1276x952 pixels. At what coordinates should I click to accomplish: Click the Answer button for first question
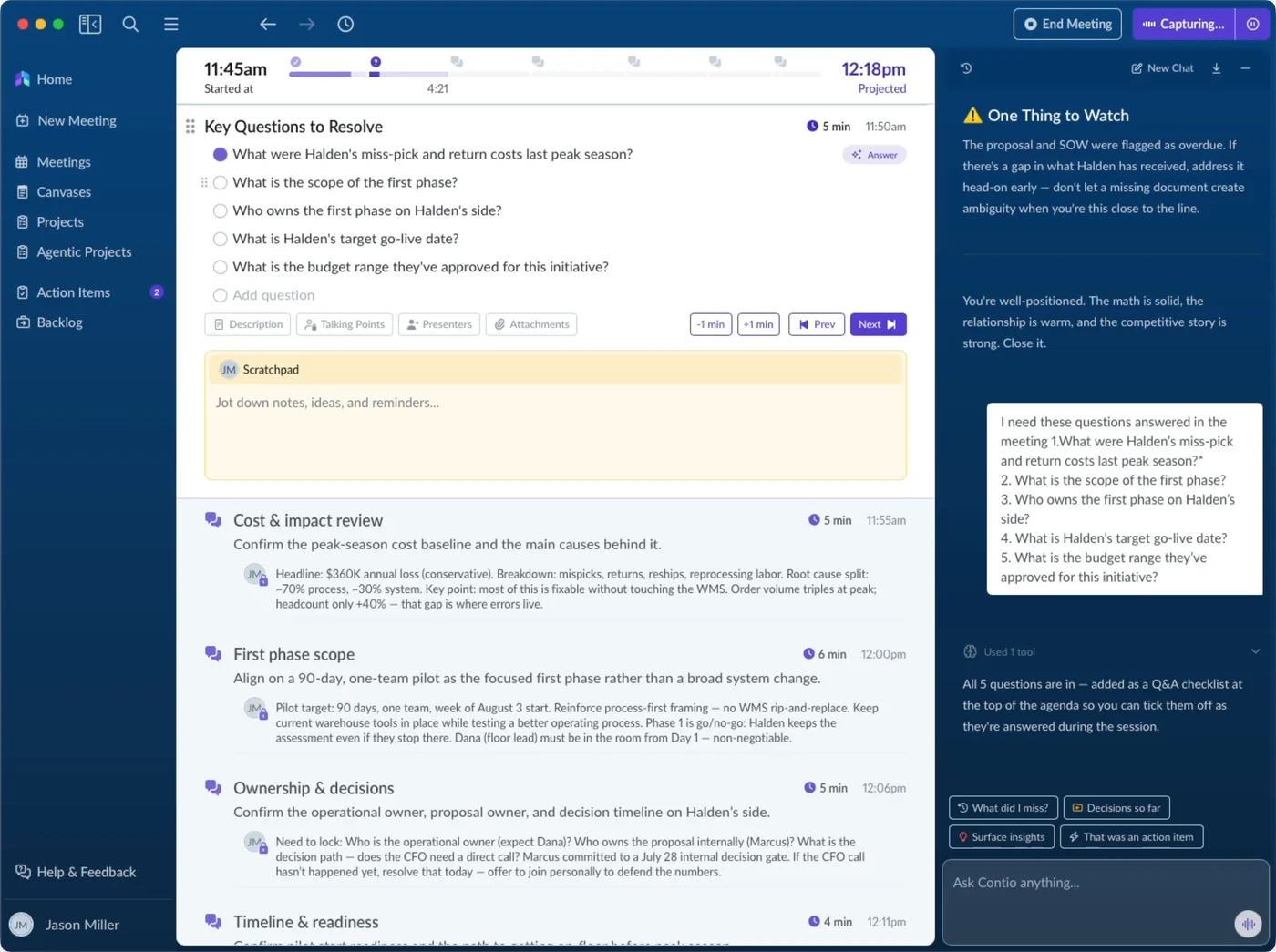[x=874, y=155]
